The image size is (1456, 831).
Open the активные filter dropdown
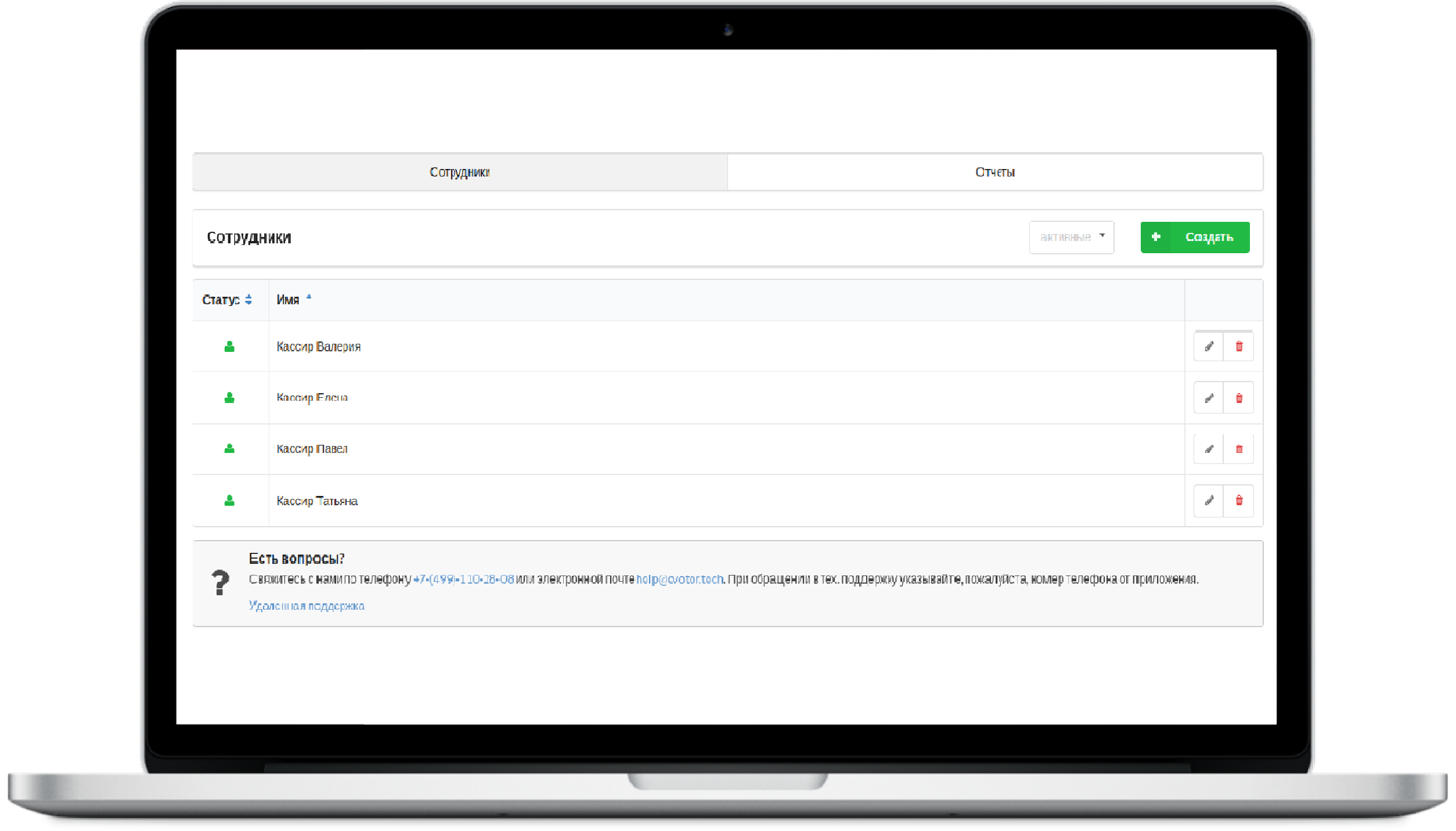(1071, 237)
